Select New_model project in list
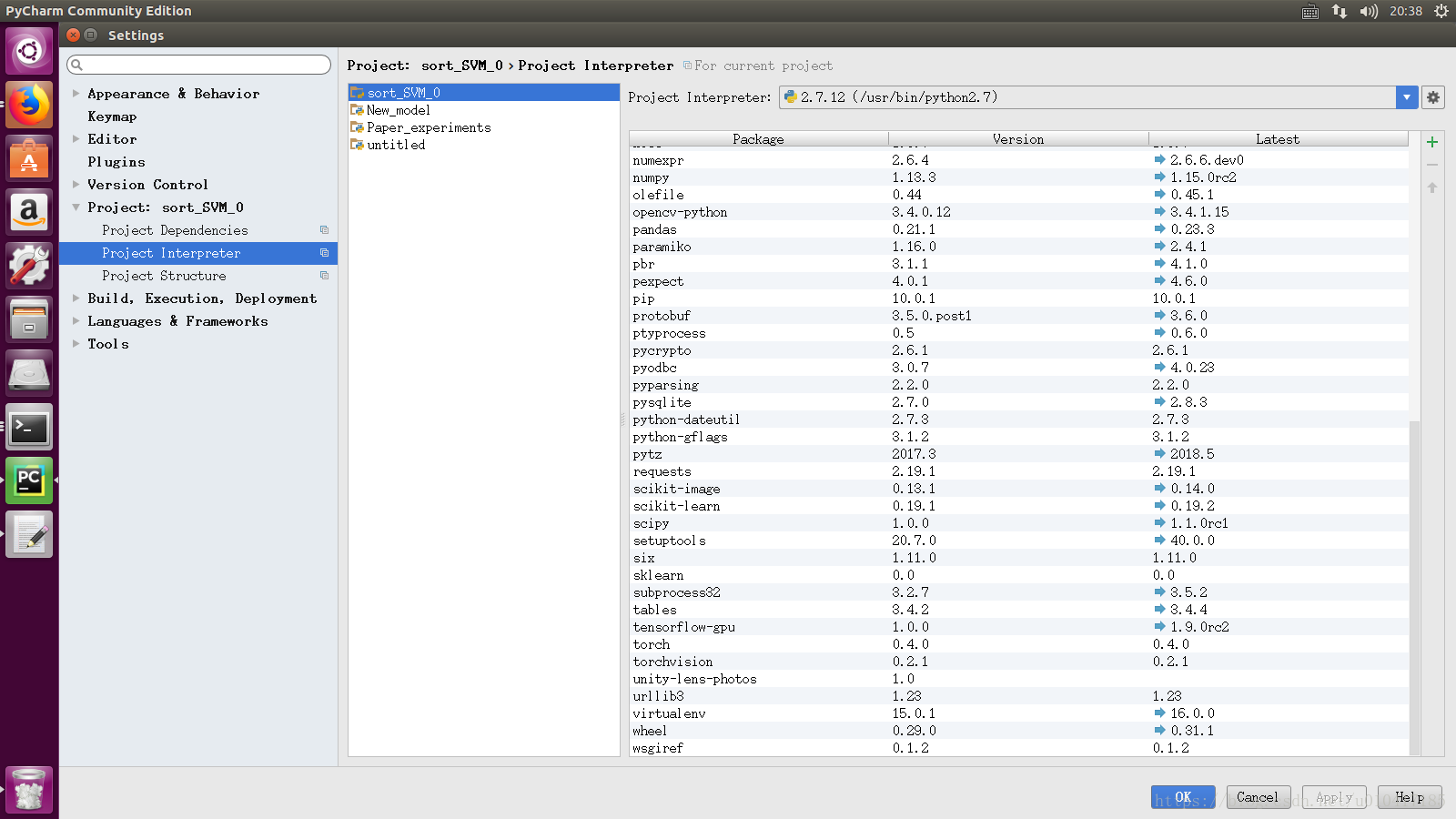The width and height of the screenshot is (1456, 819). tap(484, 110)
